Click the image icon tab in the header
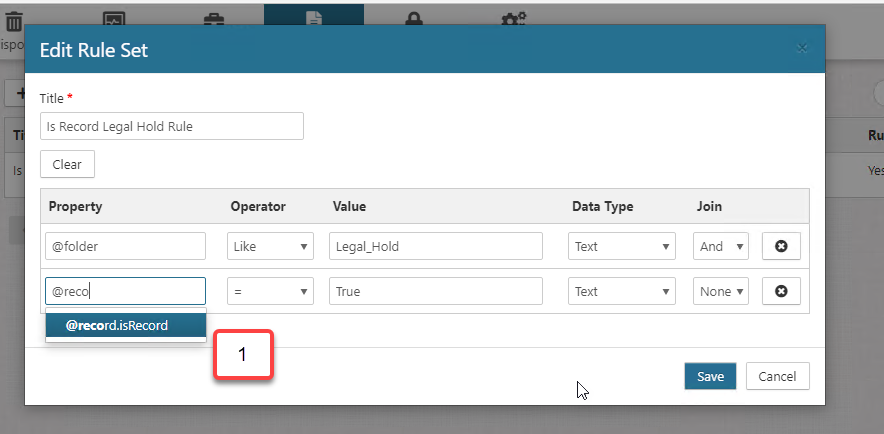Image resolution: width=884 pixels, height=434 pixels. tap(114, 20)
